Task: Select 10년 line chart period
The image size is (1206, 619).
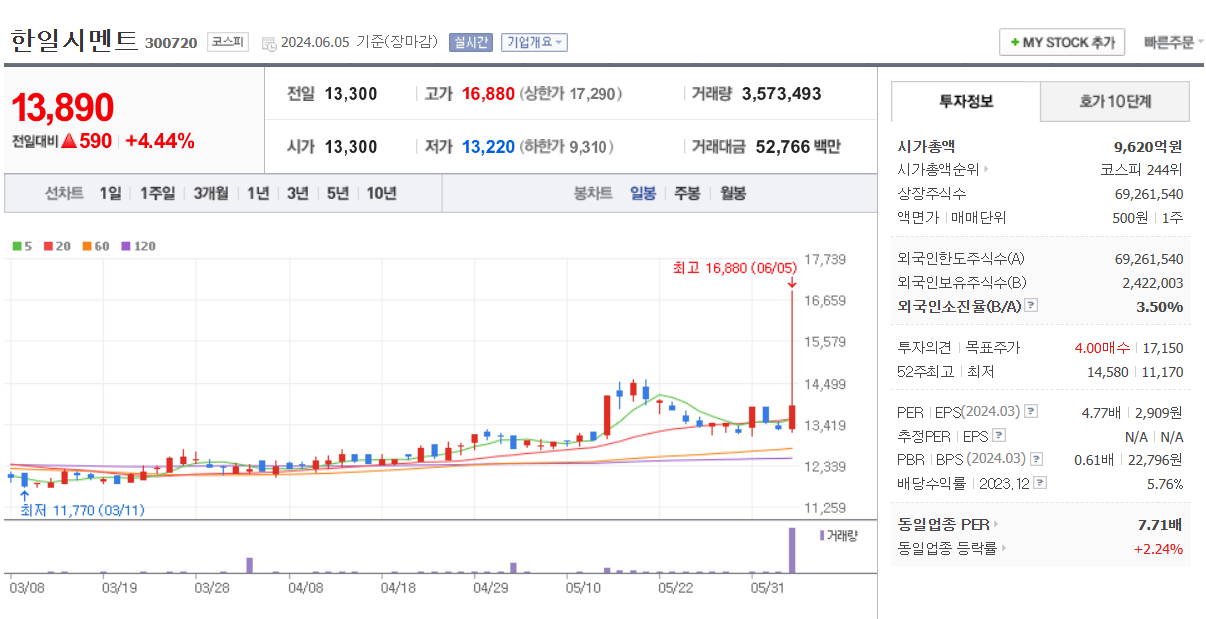Action: [381, 193]
